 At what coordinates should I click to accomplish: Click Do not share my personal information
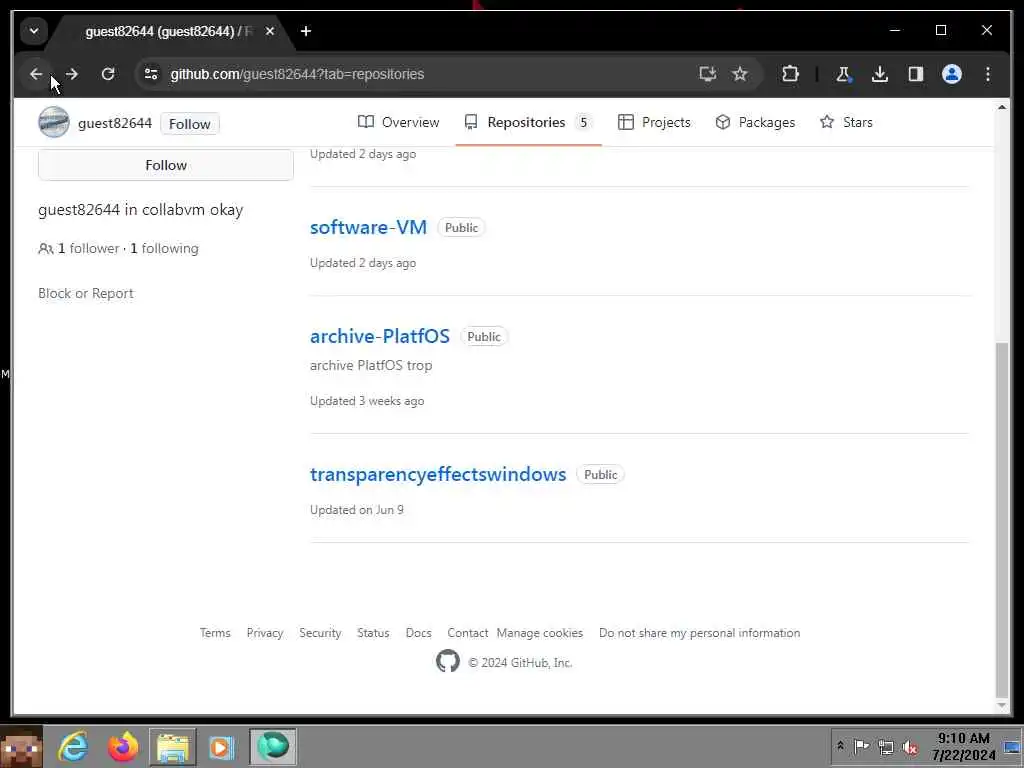click(699, 633)
